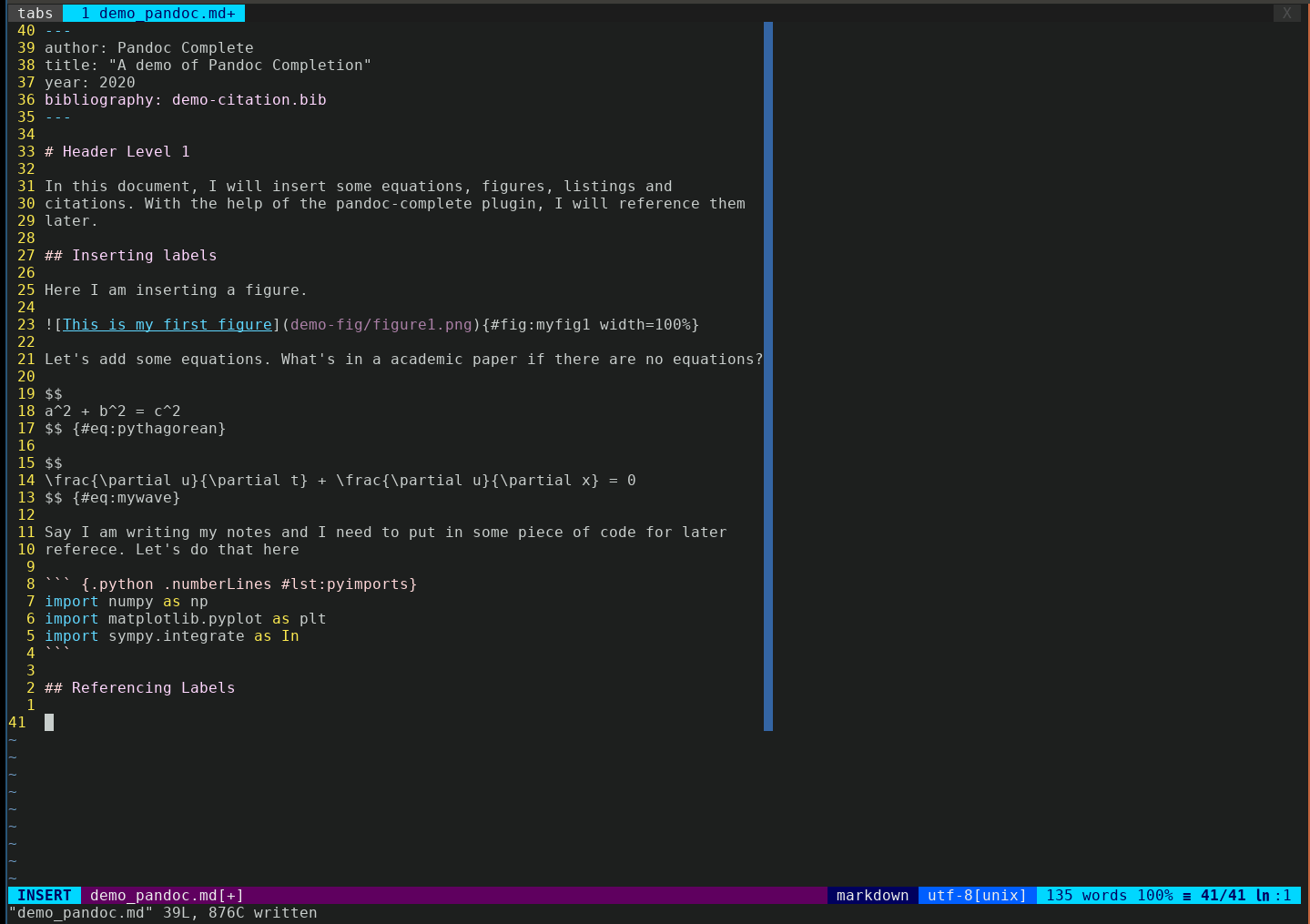1310x924 pixels.
Task: Click the closing '---' on relative line 35
Action: click(58, 117)
